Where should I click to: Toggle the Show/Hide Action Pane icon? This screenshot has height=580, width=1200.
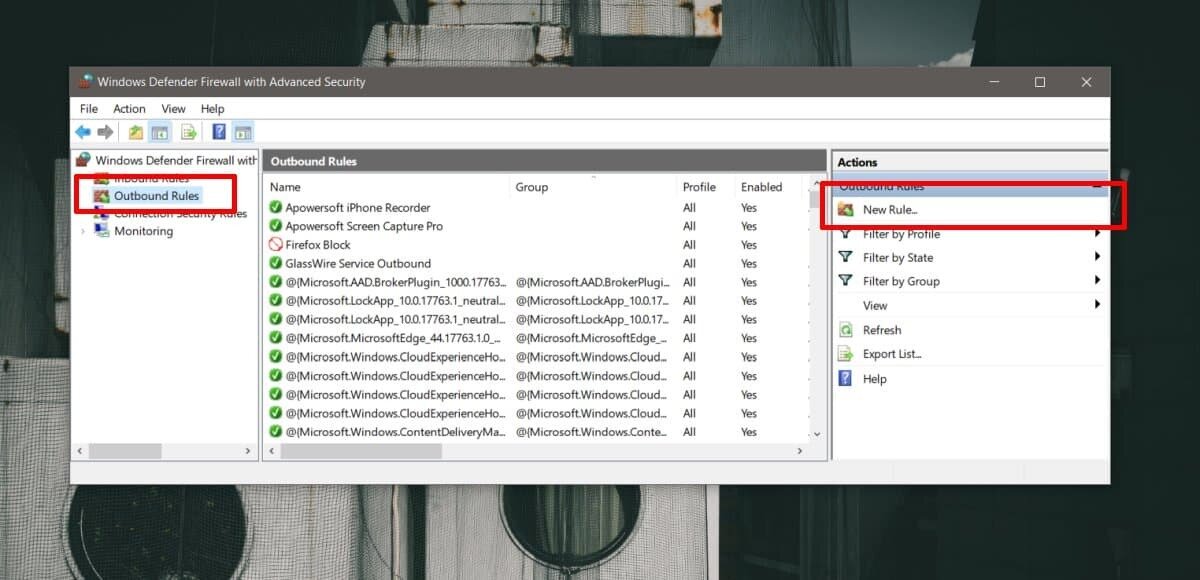coord(243,132)
